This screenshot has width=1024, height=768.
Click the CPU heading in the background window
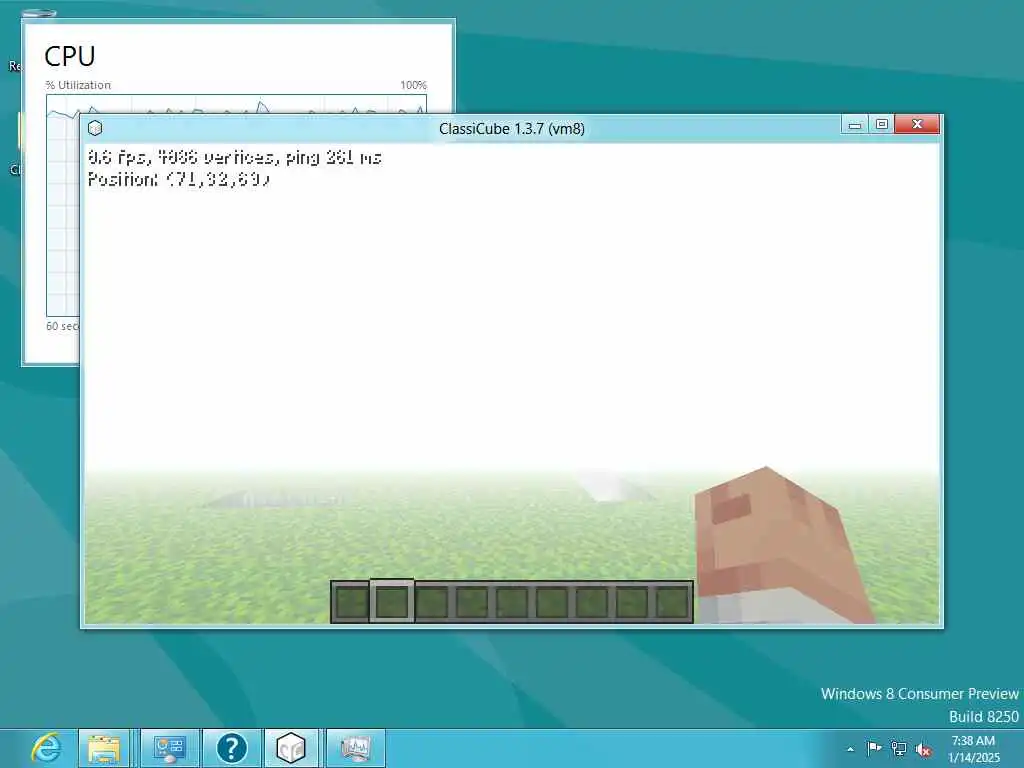(70, 56)
